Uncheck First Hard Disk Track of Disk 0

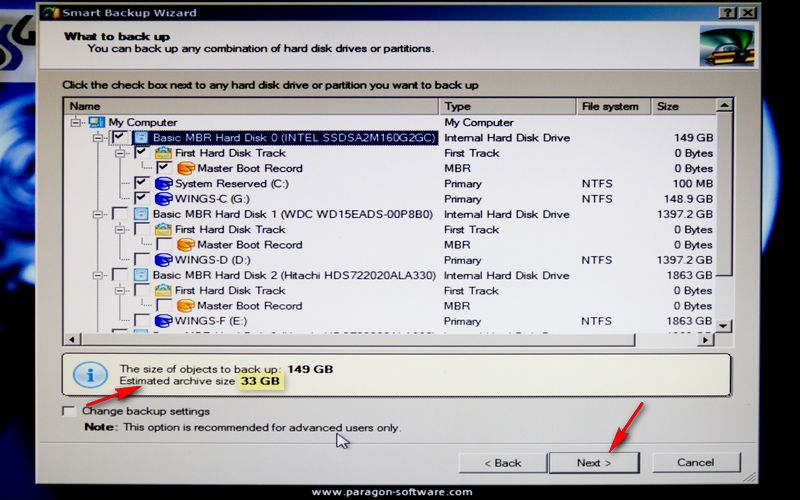point(142,153)
